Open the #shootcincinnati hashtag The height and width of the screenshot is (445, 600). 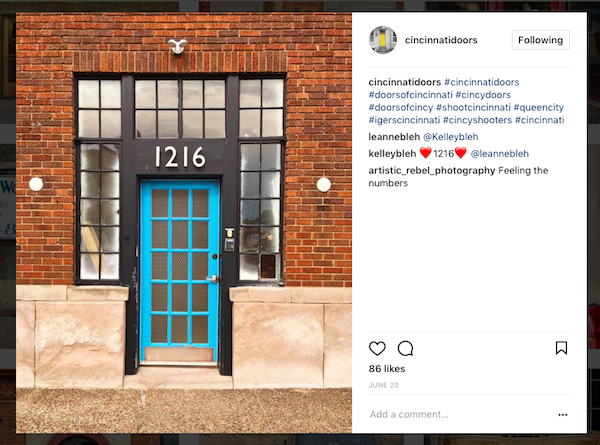point(473,108)
